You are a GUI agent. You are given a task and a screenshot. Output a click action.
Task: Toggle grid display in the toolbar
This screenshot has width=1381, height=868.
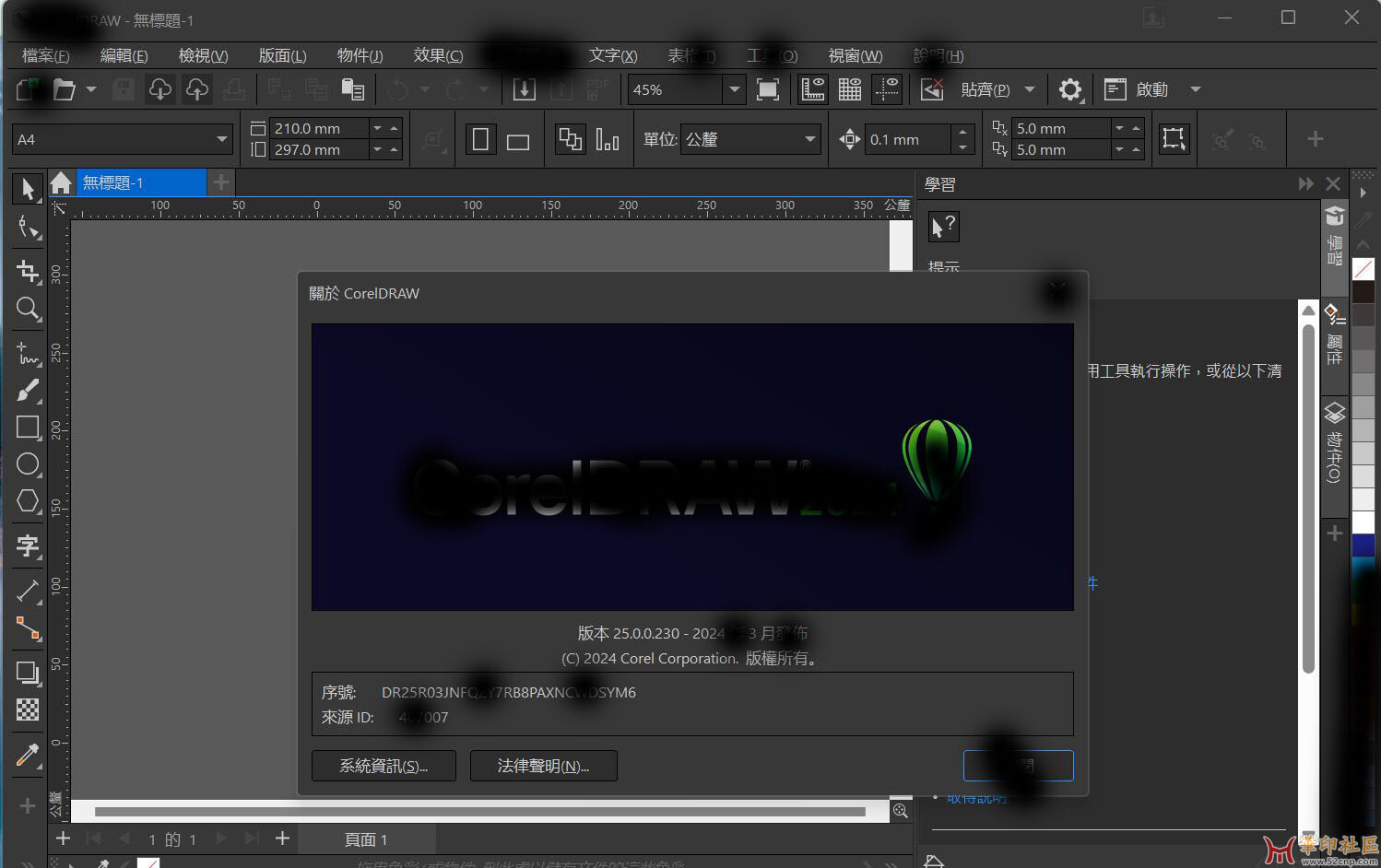(x=850, y=89)
